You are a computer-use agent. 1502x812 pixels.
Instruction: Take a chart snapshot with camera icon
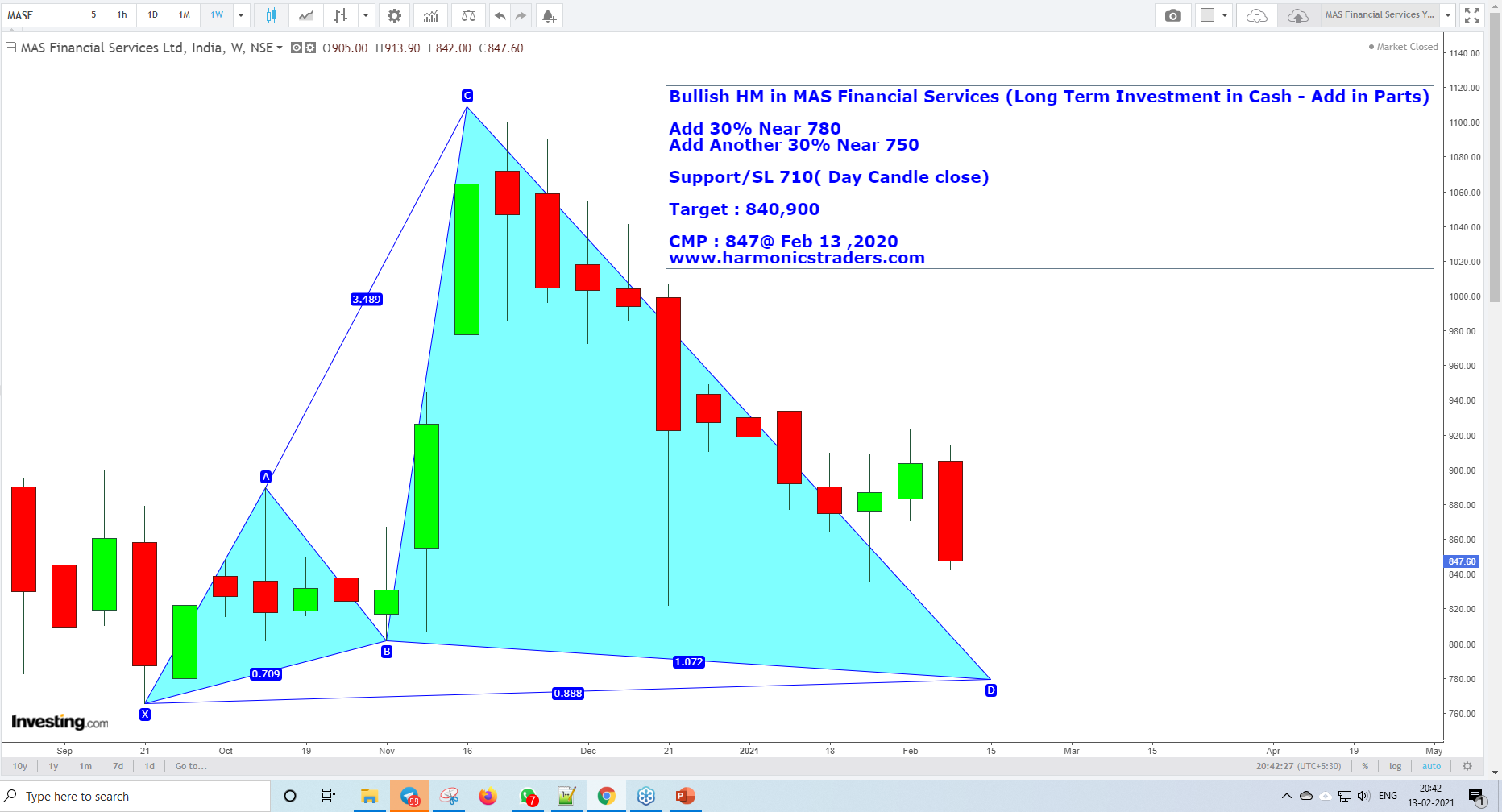point(1173,15)
